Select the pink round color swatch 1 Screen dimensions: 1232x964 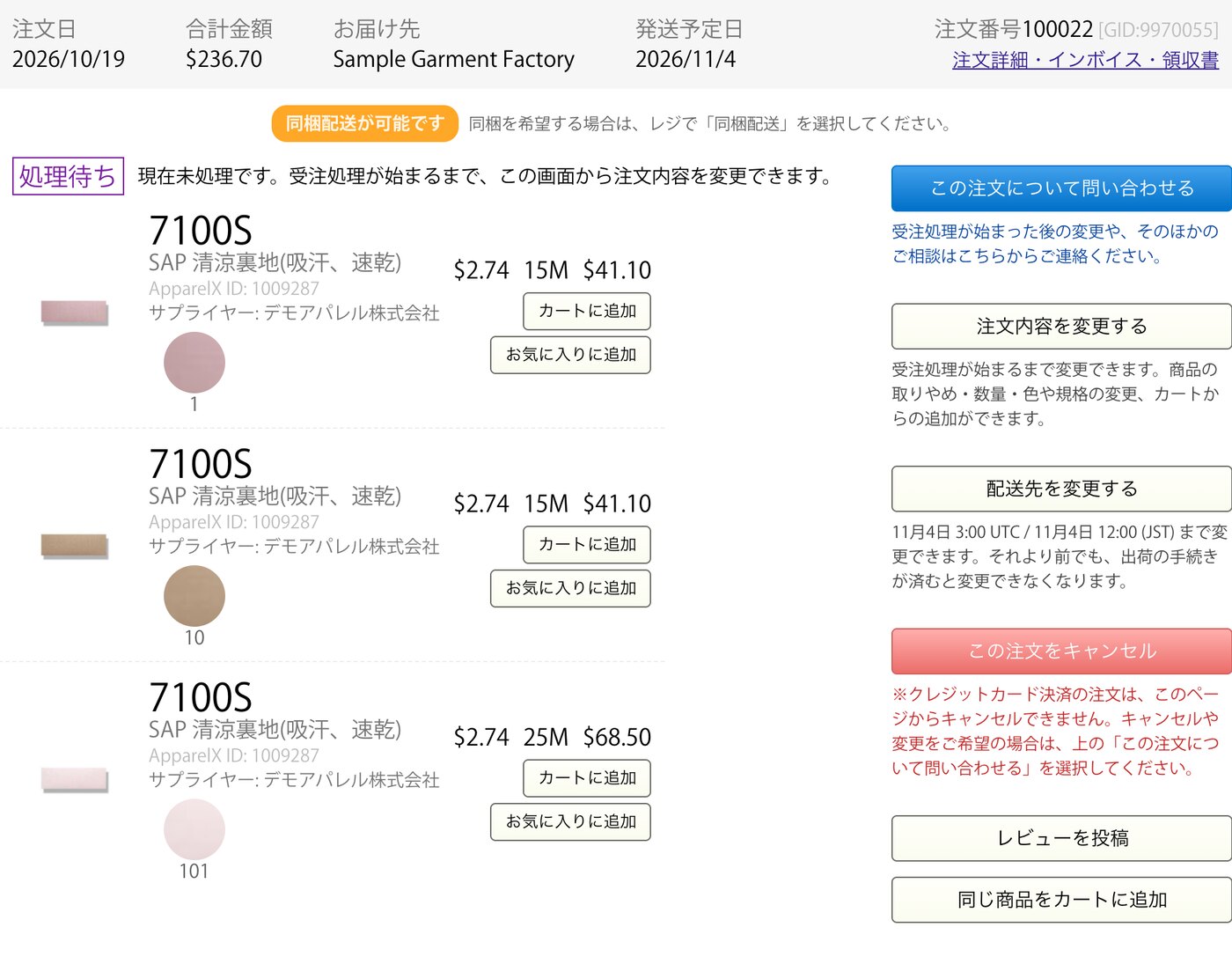coord(194,363)
